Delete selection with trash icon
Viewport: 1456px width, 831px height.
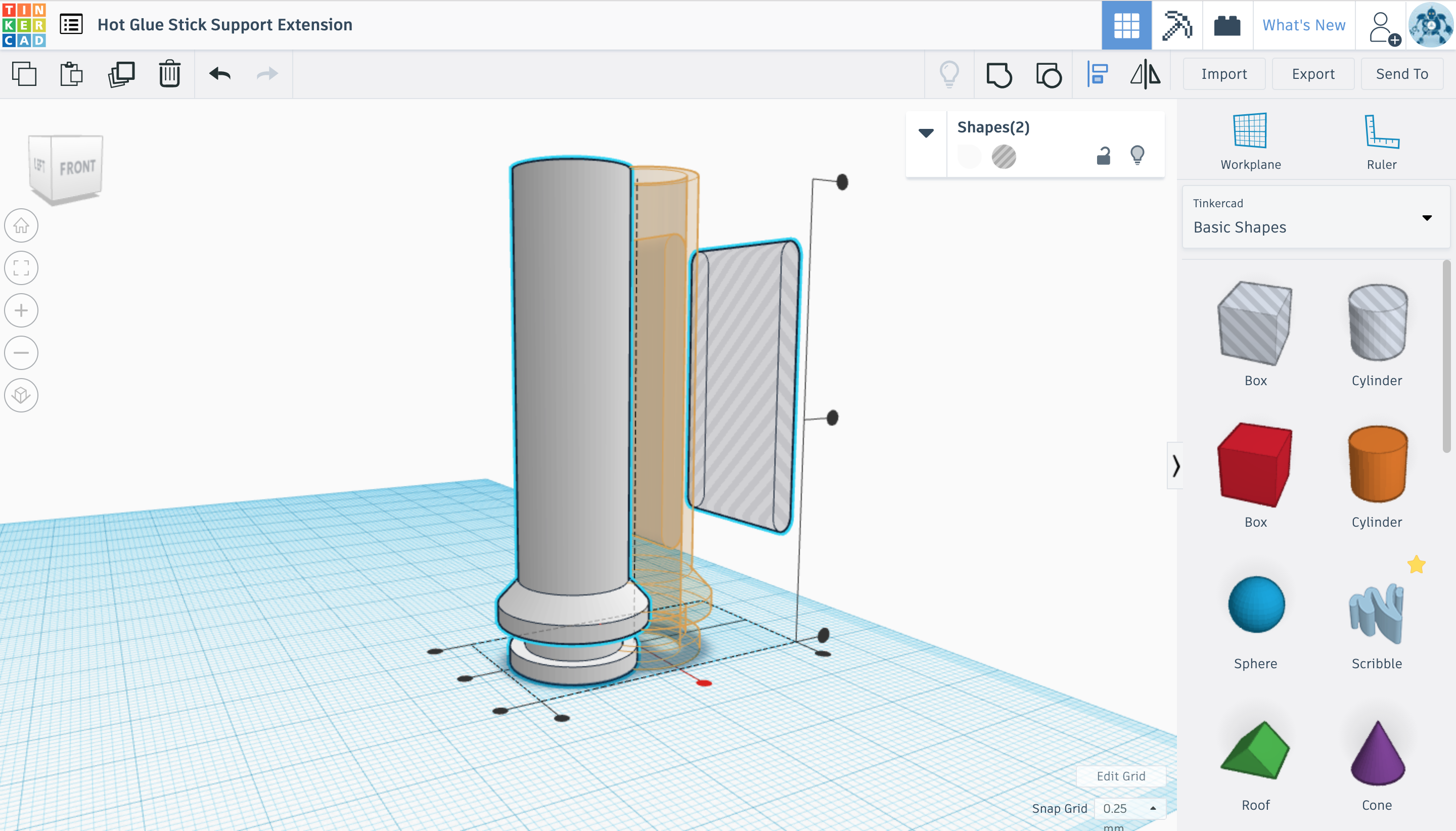pyautogui.click(x=169, y=74)
